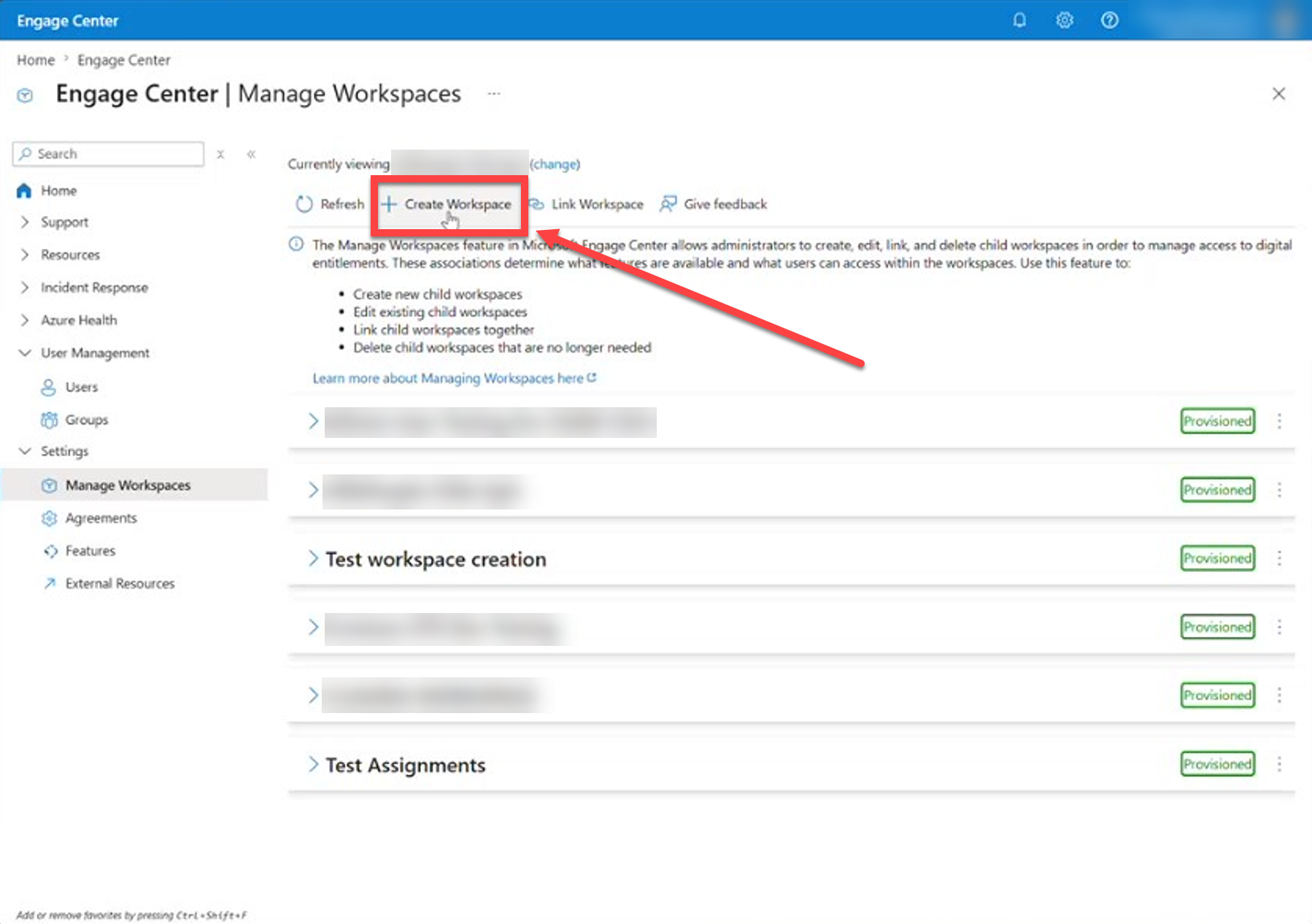Image resolution: width=1312 pixels, height=924 pixels.
Task: Click the Engage Center breadcrumb
Action: pyautogui.click(x=124, y=60)
